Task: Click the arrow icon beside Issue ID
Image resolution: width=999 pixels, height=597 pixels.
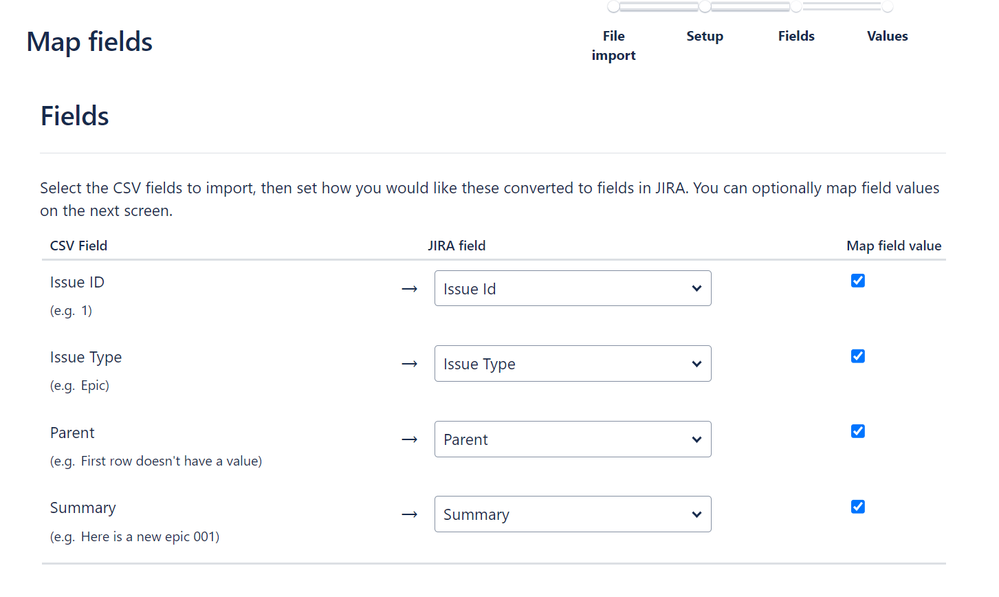Action: click(409, 289)
